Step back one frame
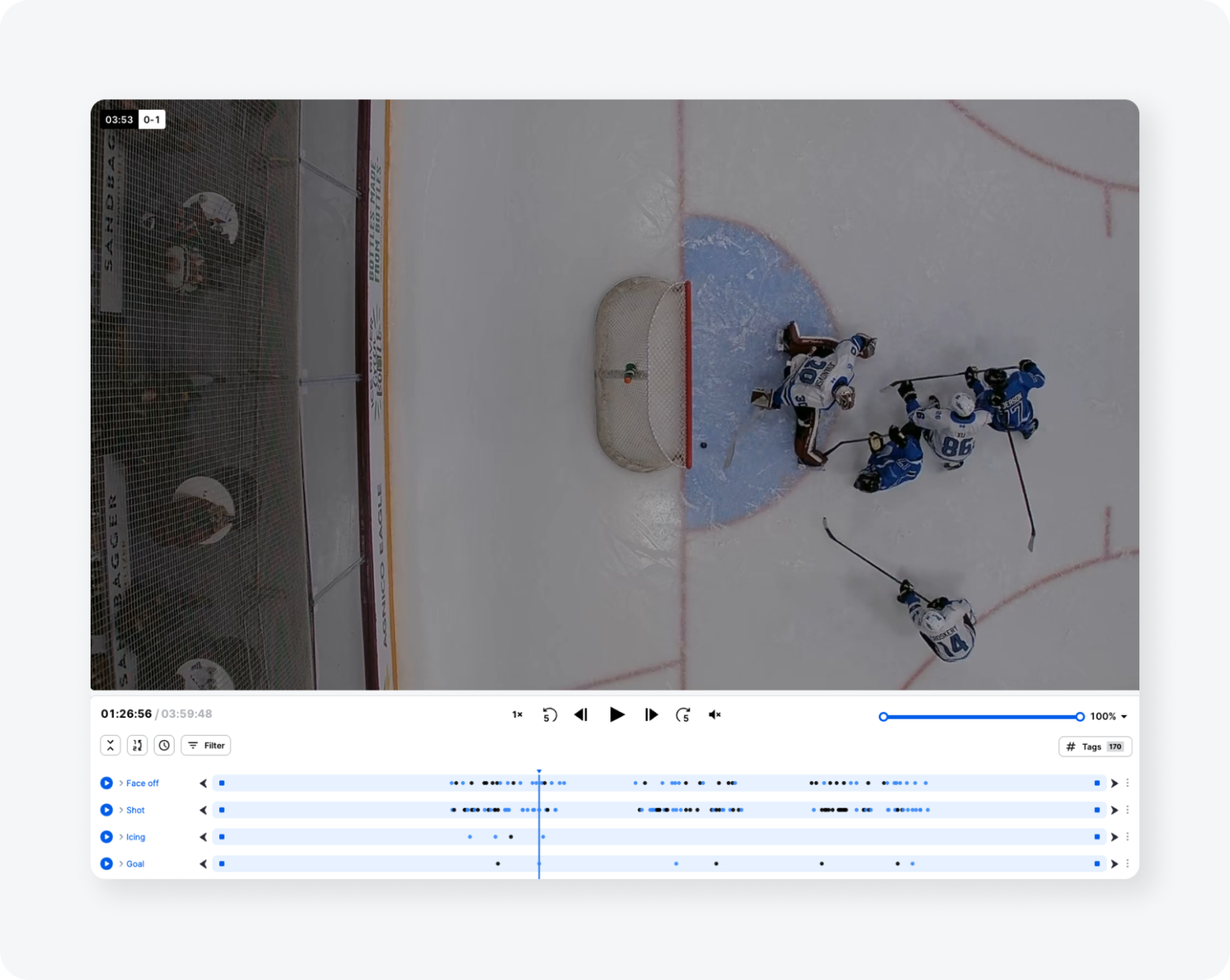 (581, 715)
